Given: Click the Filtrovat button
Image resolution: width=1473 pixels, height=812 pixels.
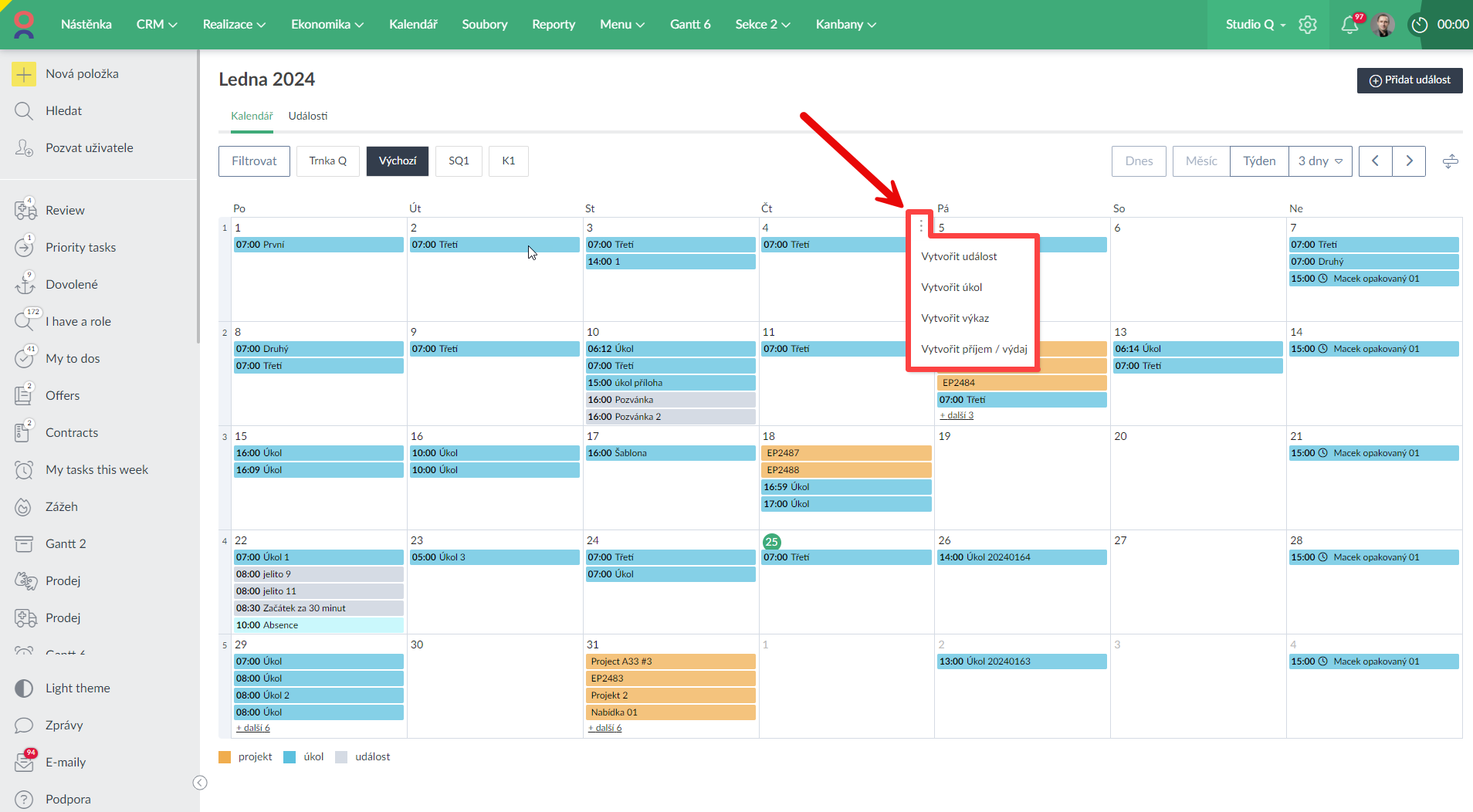Looking at the screenshot, I should click(254, 161).
